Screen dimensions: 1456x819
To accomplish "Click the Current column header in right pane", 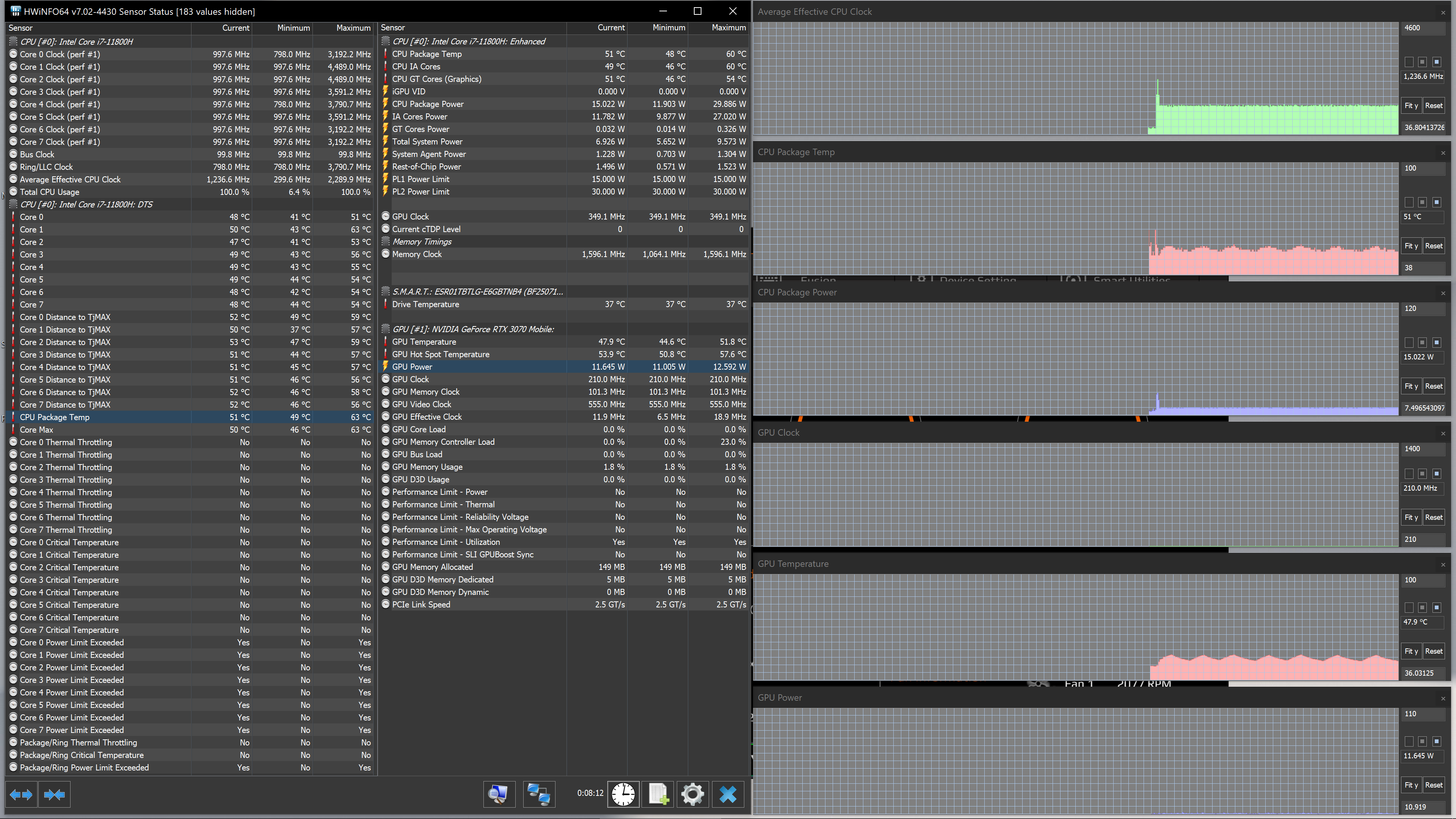I will pyautogui.click(x=610, y=28).
